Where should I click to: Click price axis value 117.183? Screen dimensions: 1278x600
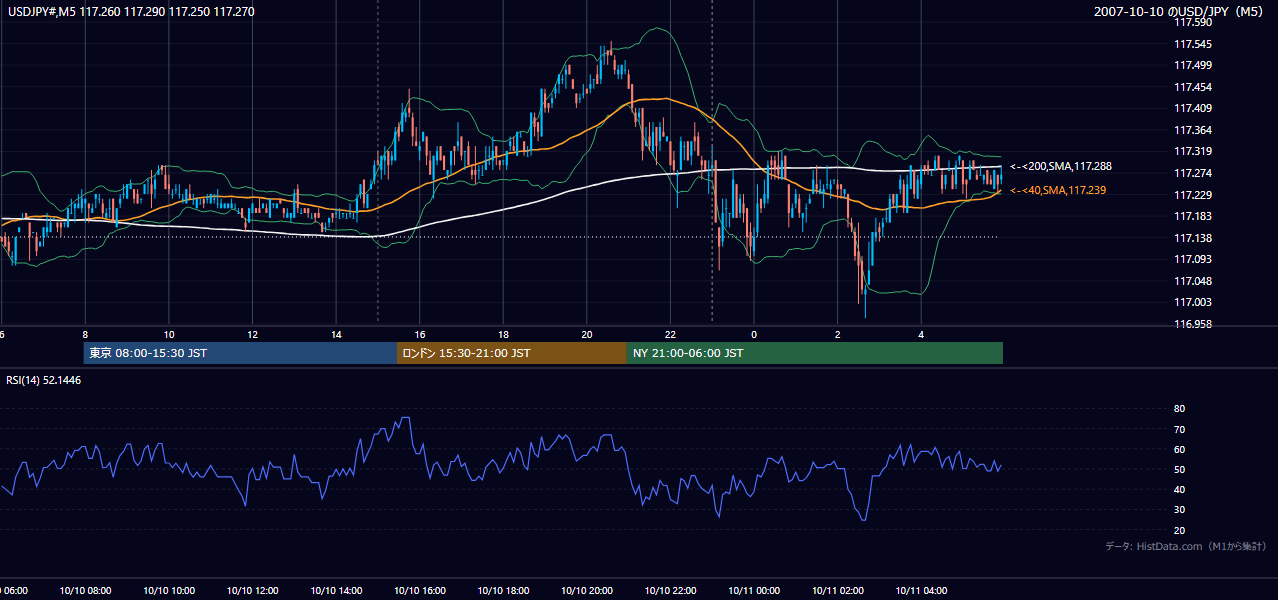click(x=1193, y=216)
